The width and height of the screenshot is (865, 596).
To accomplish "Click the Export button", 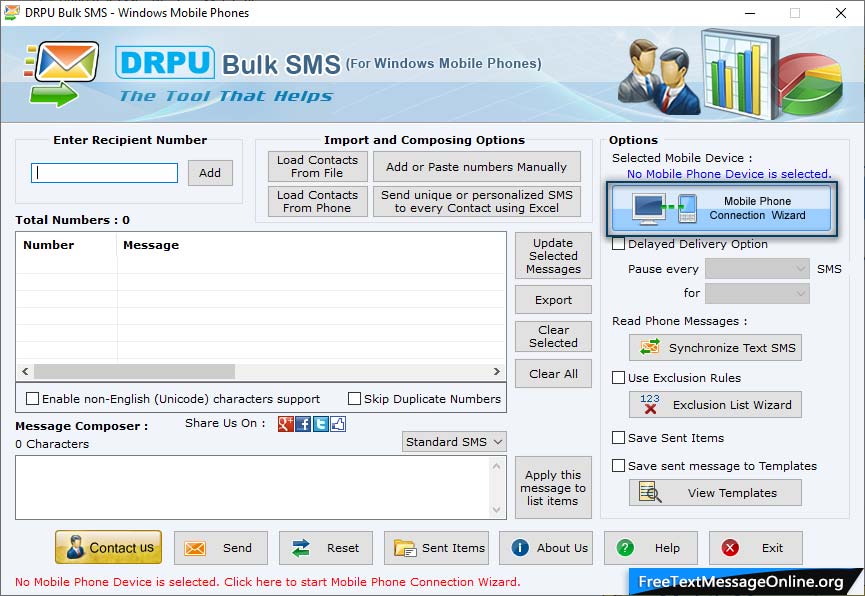I will point(553,300).
